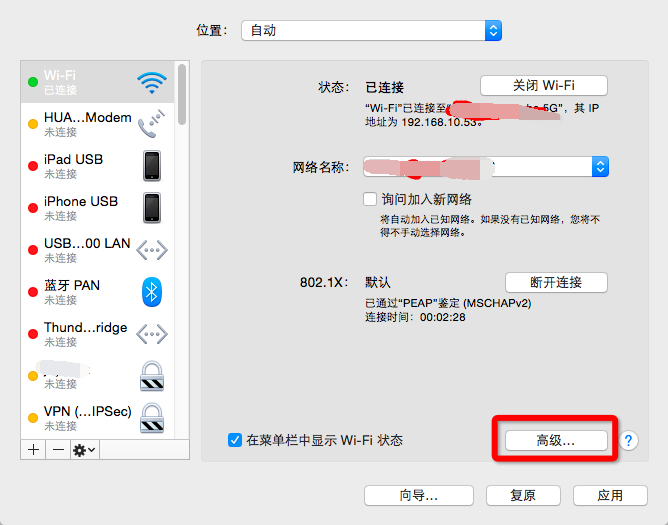Open the gear action menu dropdown
The image size is (668, 525).
tap(84, 450)
